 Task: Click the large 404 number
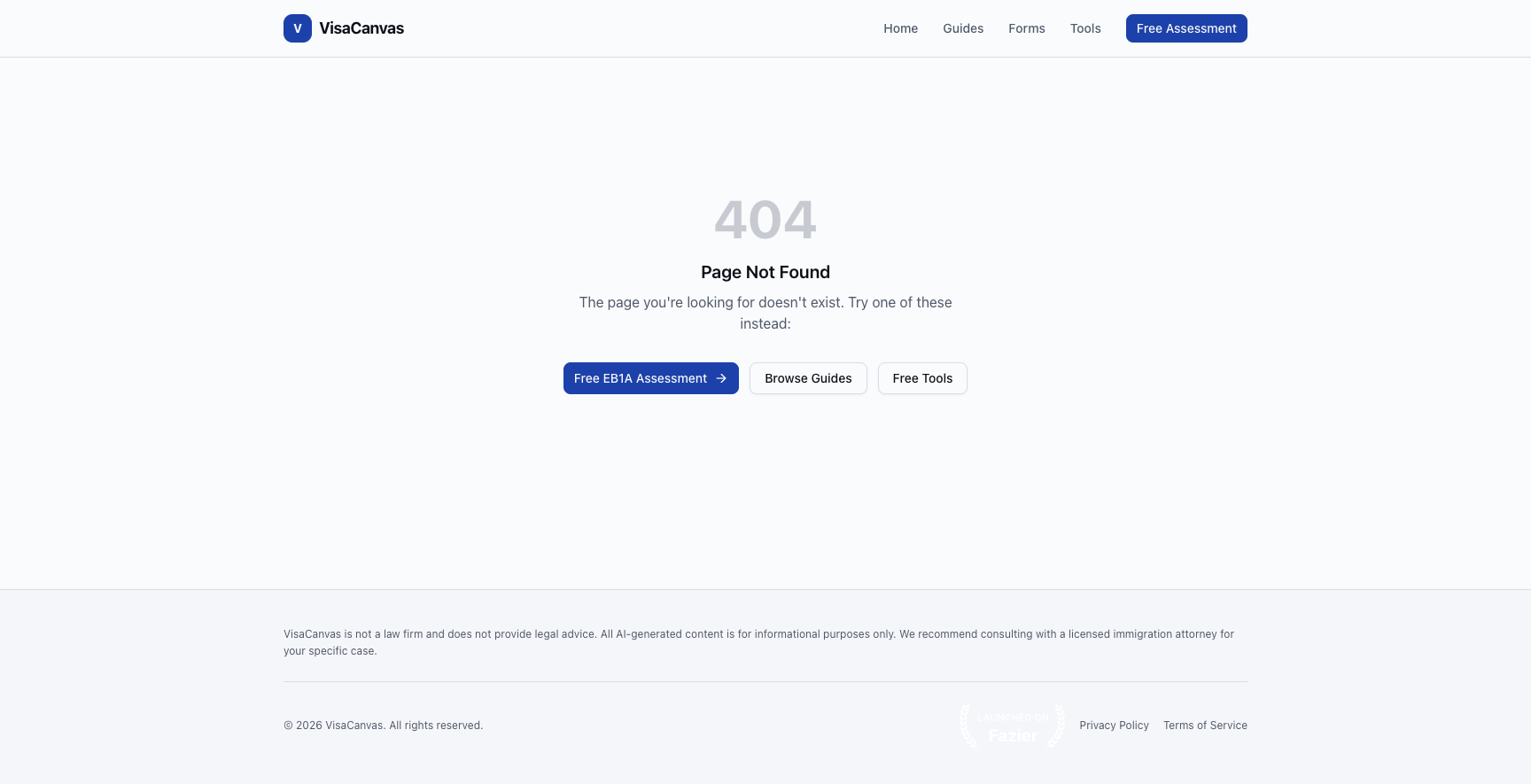coord(765,220)
